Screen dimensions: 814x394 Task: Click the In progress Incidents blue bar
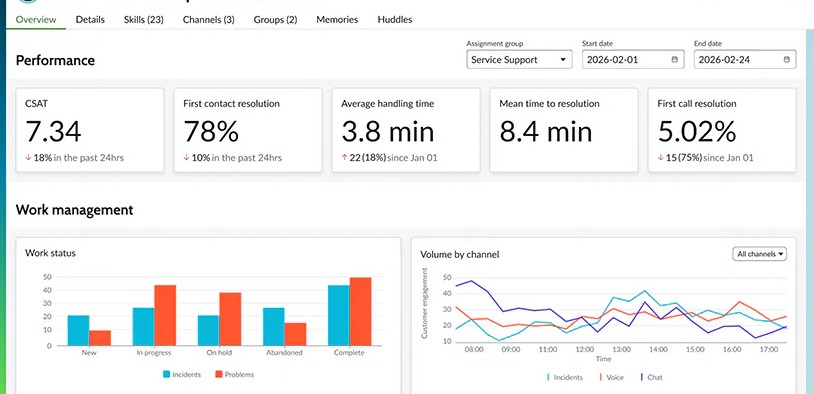(x=143, y=327)
